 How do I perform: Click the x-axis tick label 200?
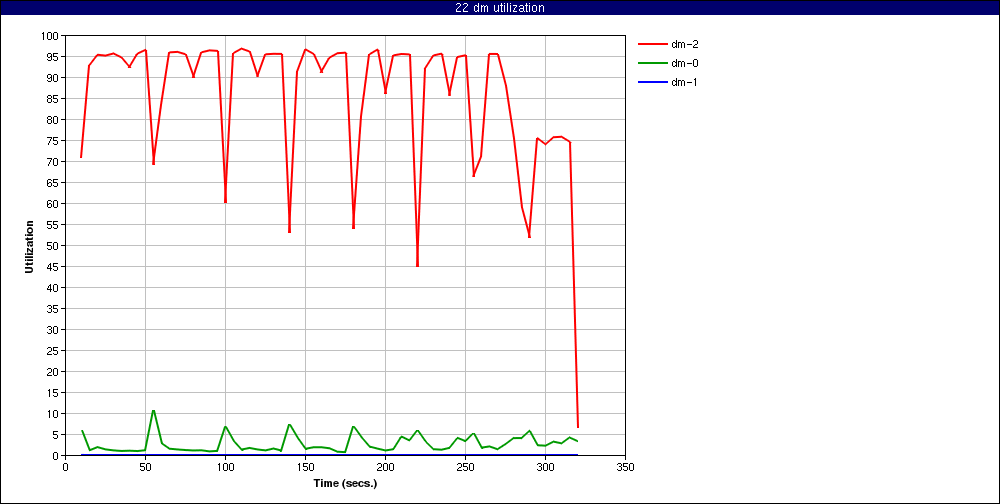(x=385, y=467)
